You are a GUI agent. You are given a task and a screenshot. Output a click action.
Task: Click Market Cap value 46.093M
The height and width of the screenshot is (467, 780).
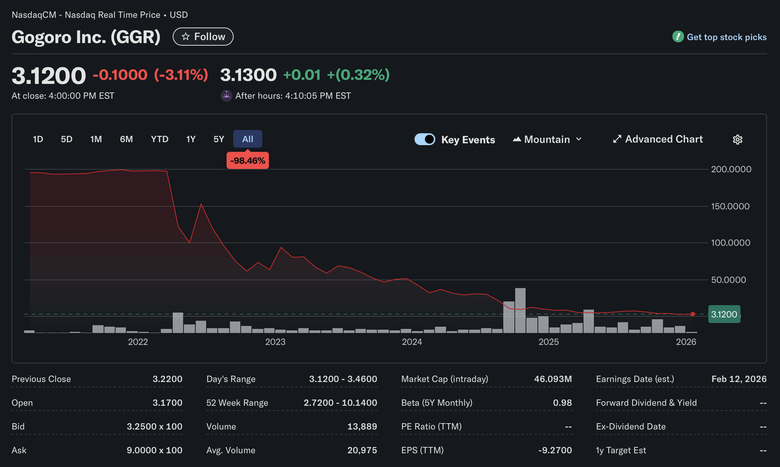[553, 379]
